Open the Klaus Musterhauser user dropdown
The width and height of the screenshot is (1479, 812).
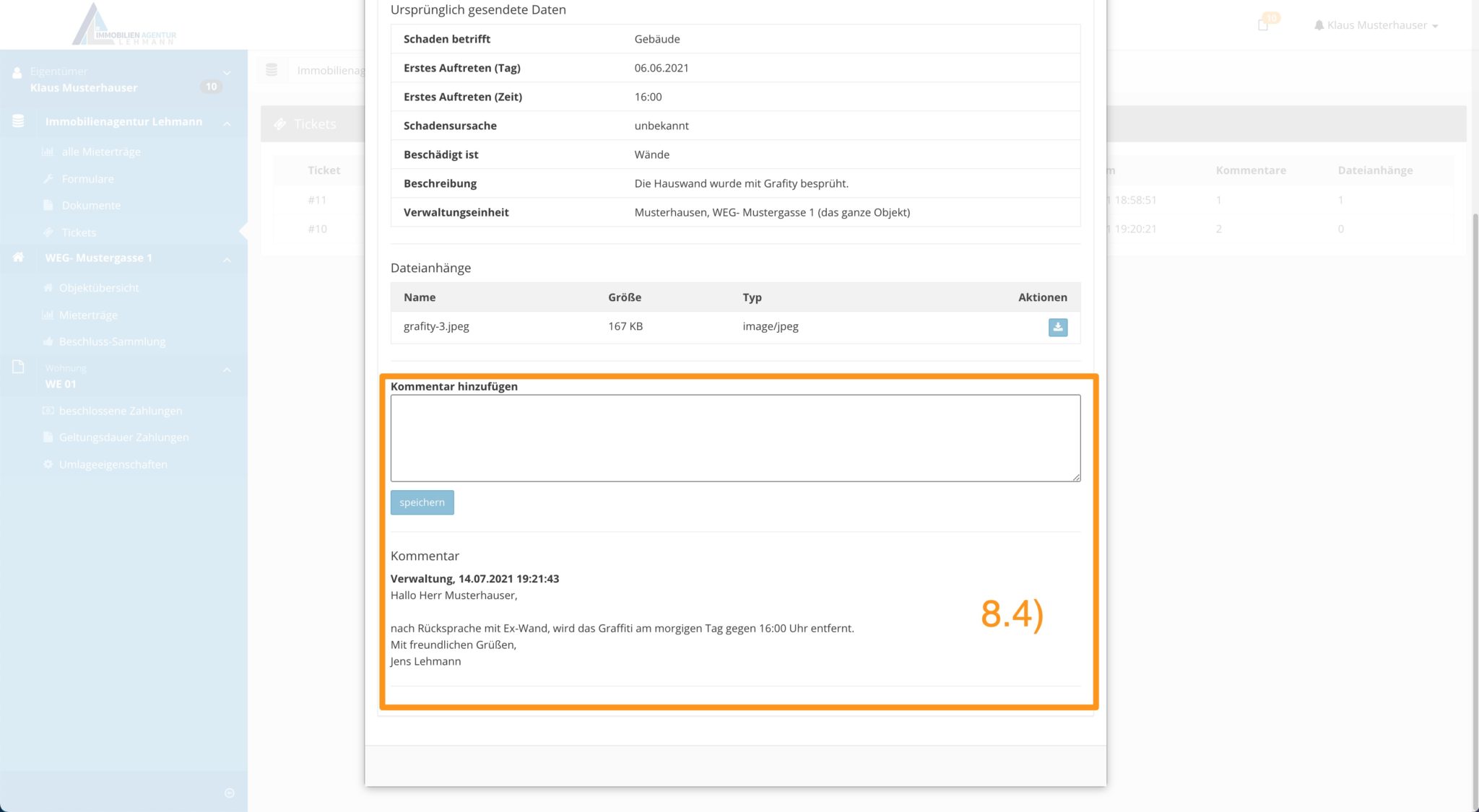[x=1376, y=25]
